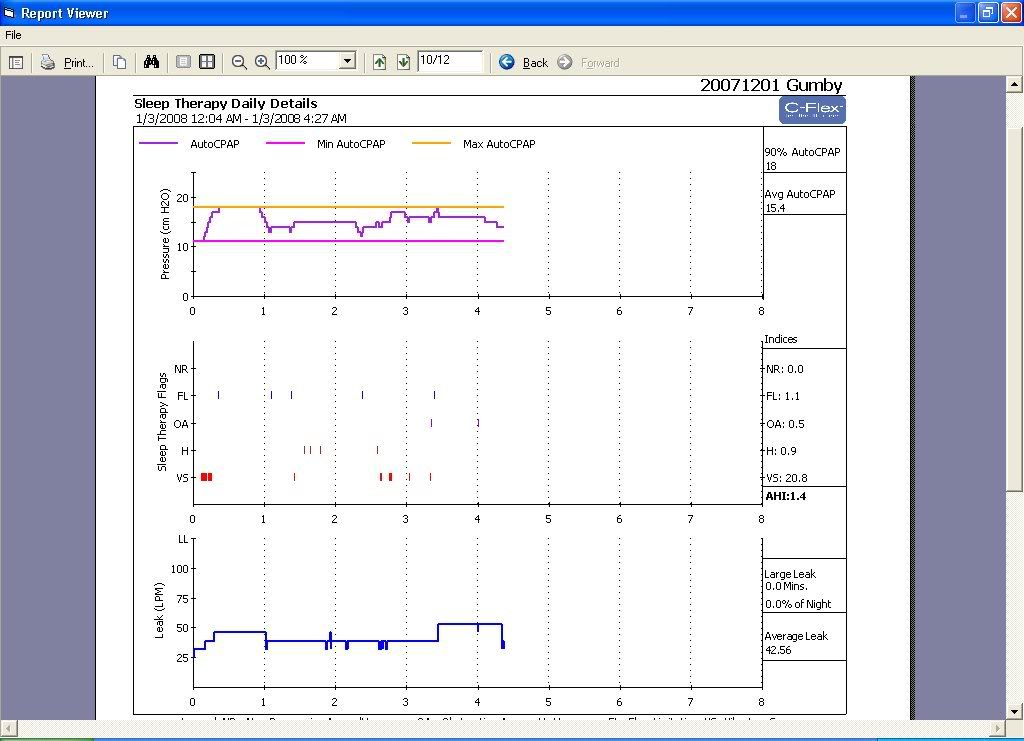Click the red VS flag cluster at chart start
Viewport: 1024px width, 741px height.
(206, 477)
